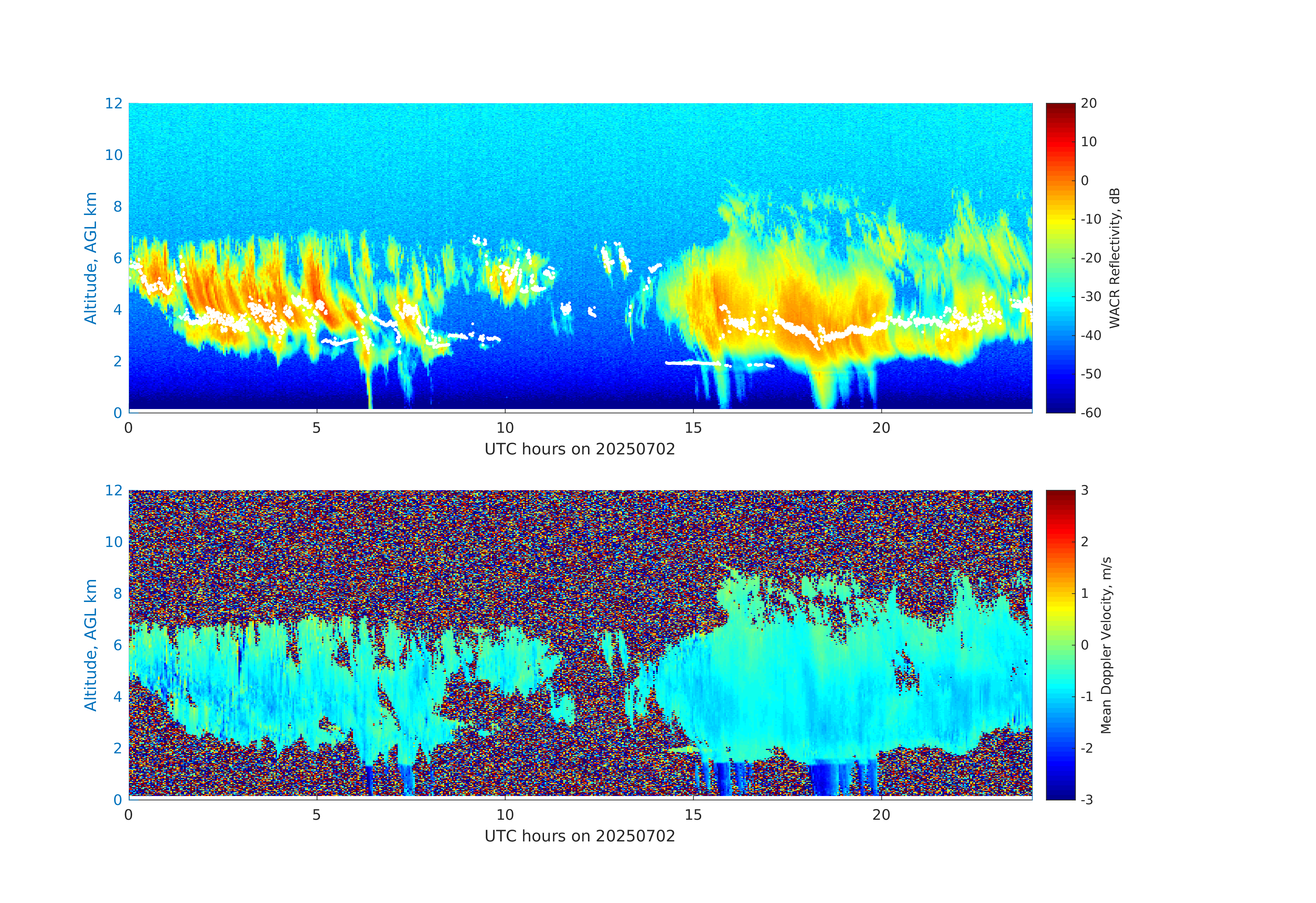The image size is (1316, 903).
Task: Click the 'Mean Doppler Velocity, m/s' label
Action: click(1106, 645)
